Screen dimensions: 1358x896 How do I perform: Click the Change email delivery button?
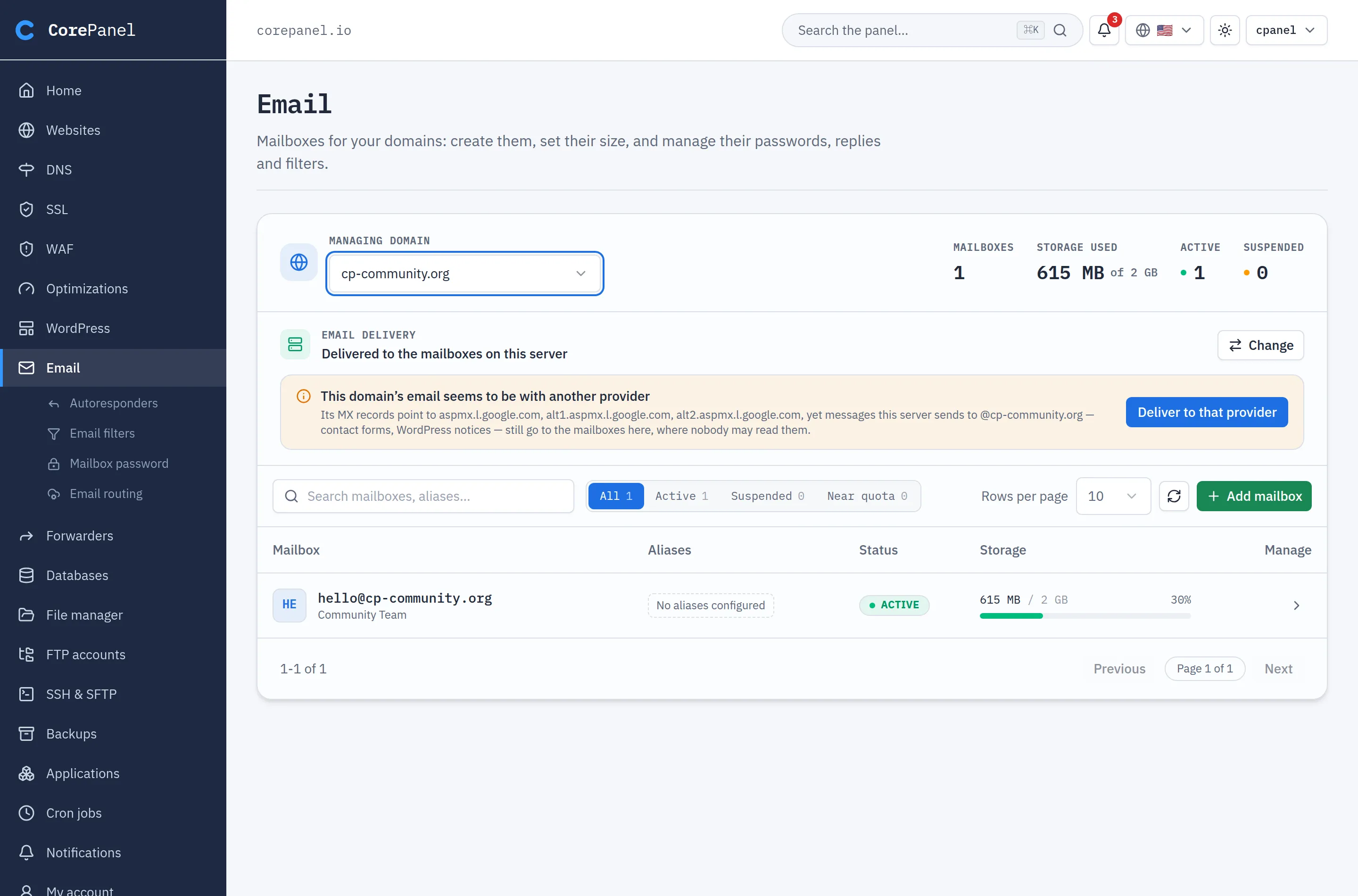(x=1260, y=345)
